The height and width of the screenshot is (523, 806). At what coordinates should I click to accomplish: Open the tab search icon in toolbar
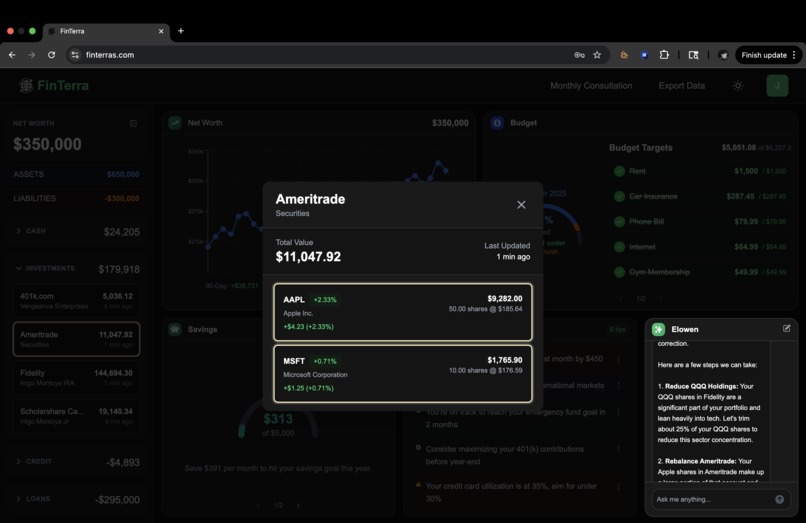(693, 55)
